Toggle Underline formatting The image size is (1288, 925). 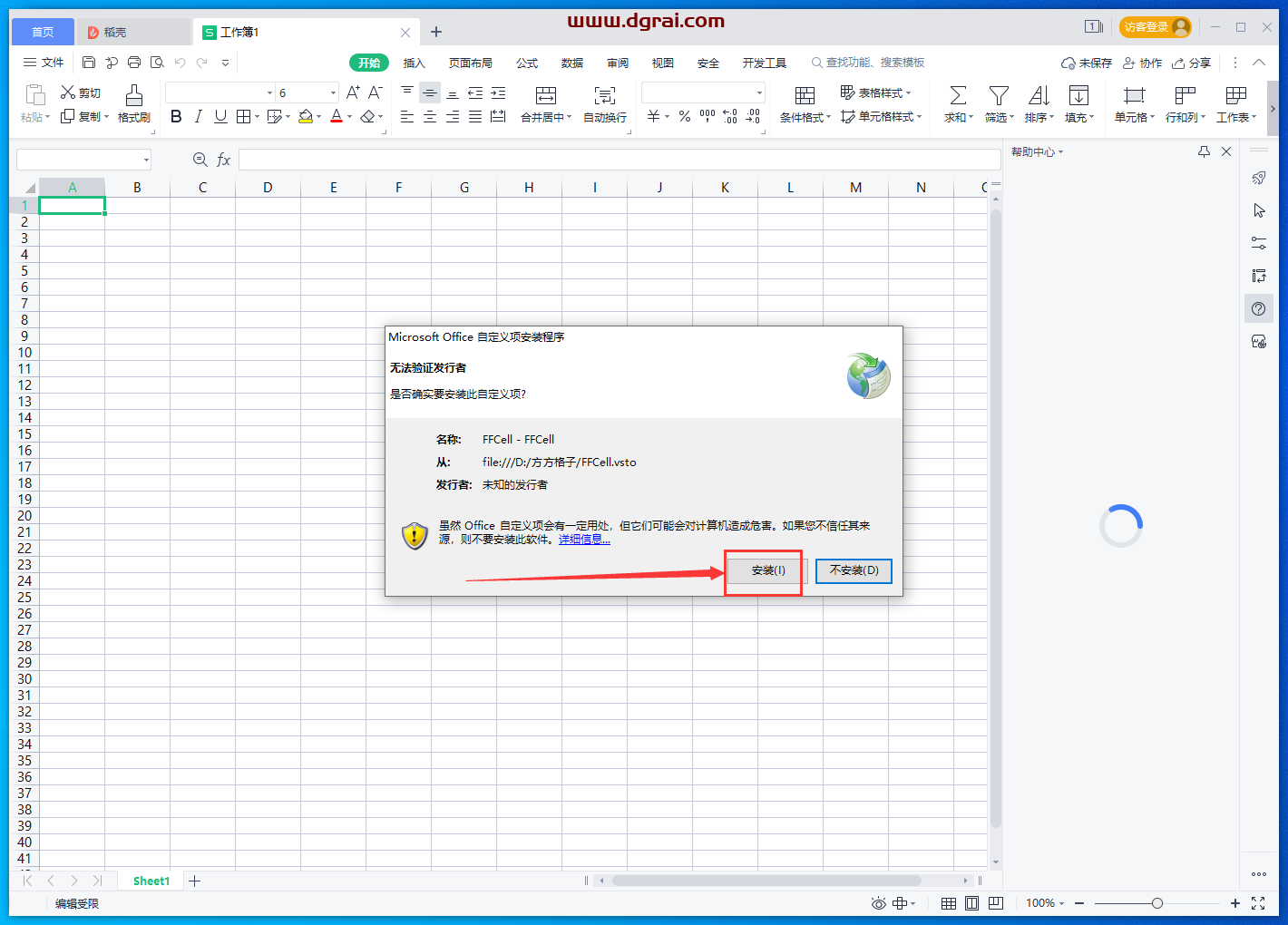click(220, 116)
